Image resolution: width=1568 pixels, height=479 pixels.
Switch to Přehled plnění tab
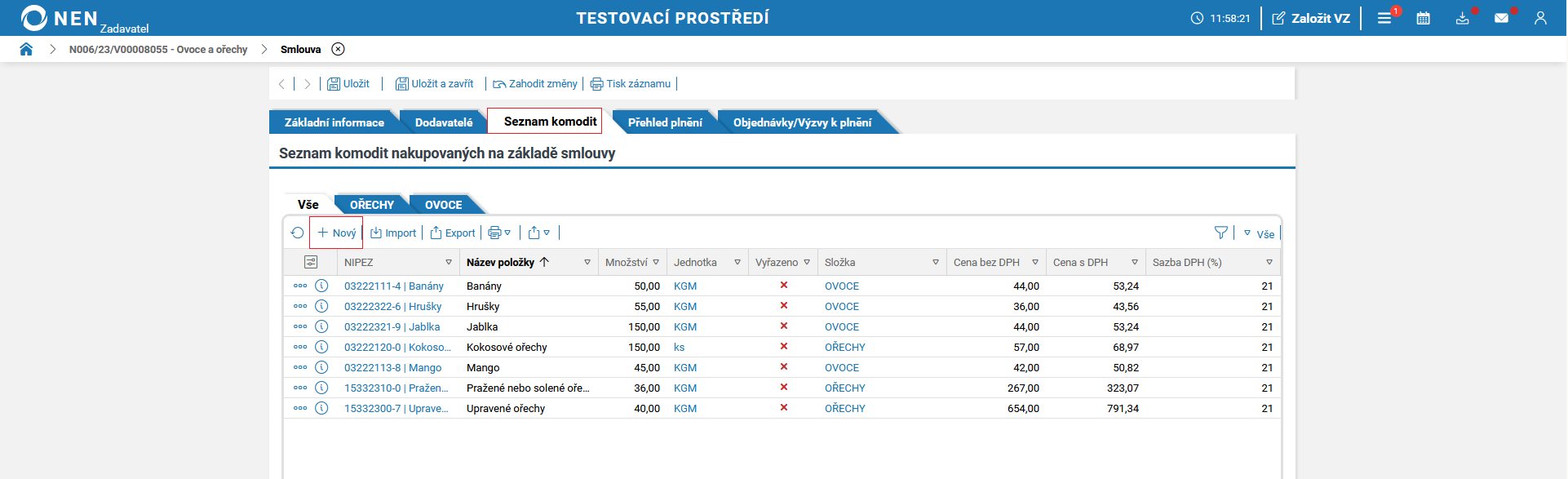(x=665, y=122)
